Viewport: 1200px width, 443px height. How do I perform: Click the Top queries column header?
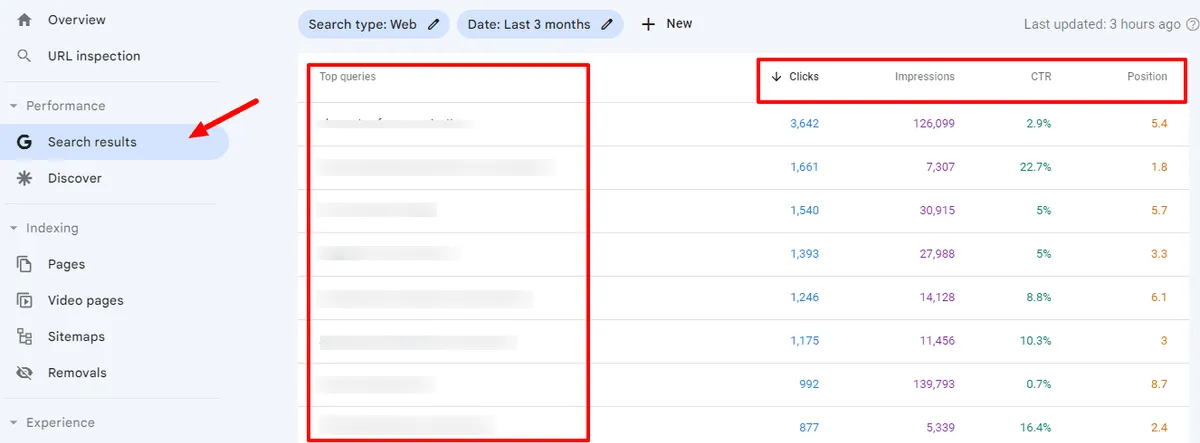click(x=347, y=76)
